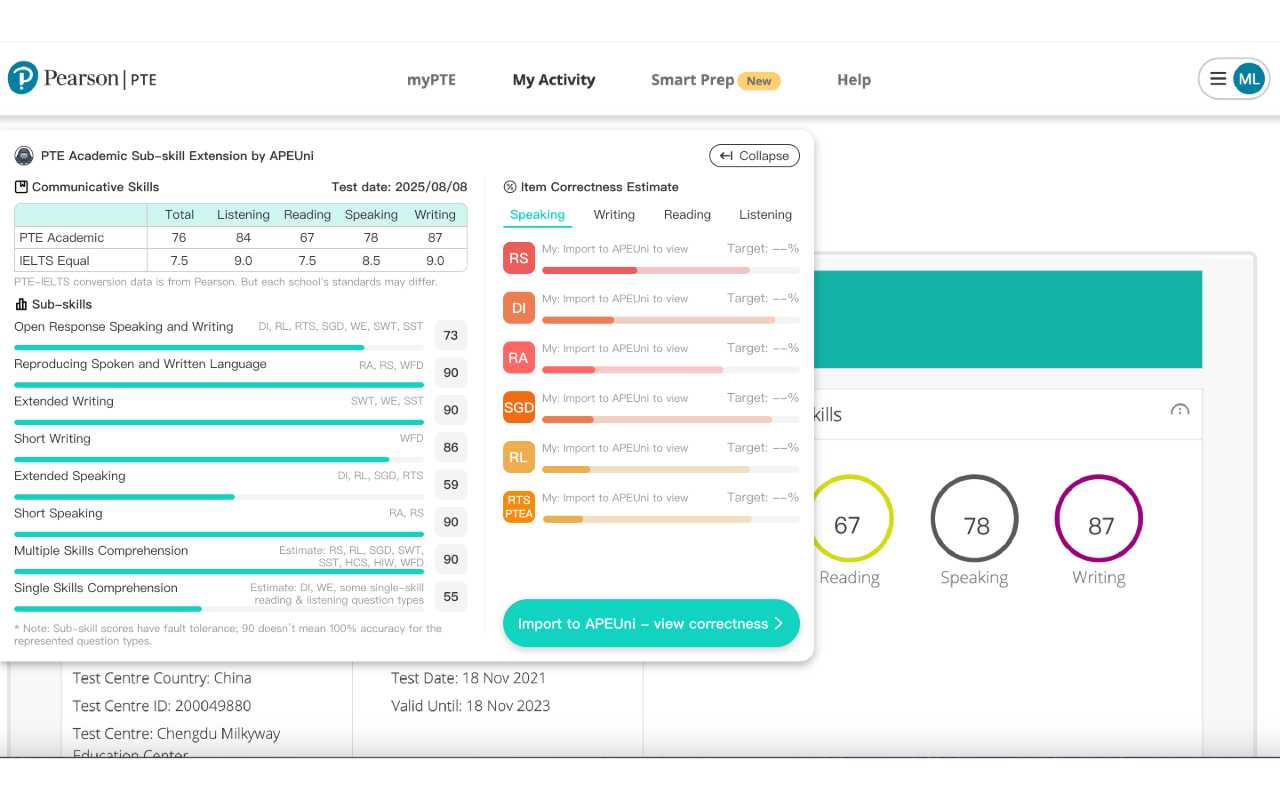Switch to the Reading correctness tab
Image resolution: width=1280 pixels, height=800 pixels.
(x=687, y=215)
